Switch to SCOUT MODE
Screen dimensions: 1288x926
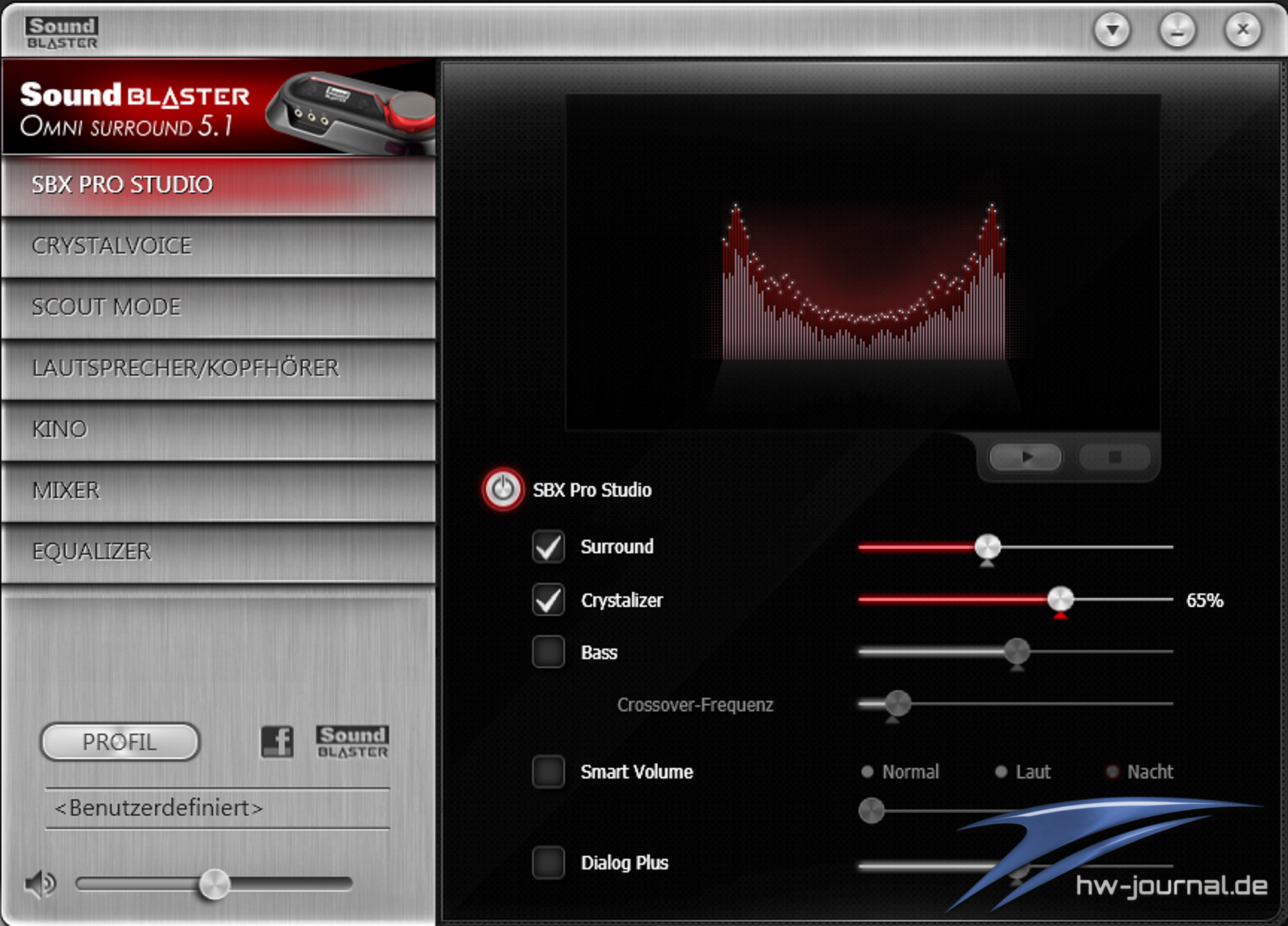[x=219, y=308]
